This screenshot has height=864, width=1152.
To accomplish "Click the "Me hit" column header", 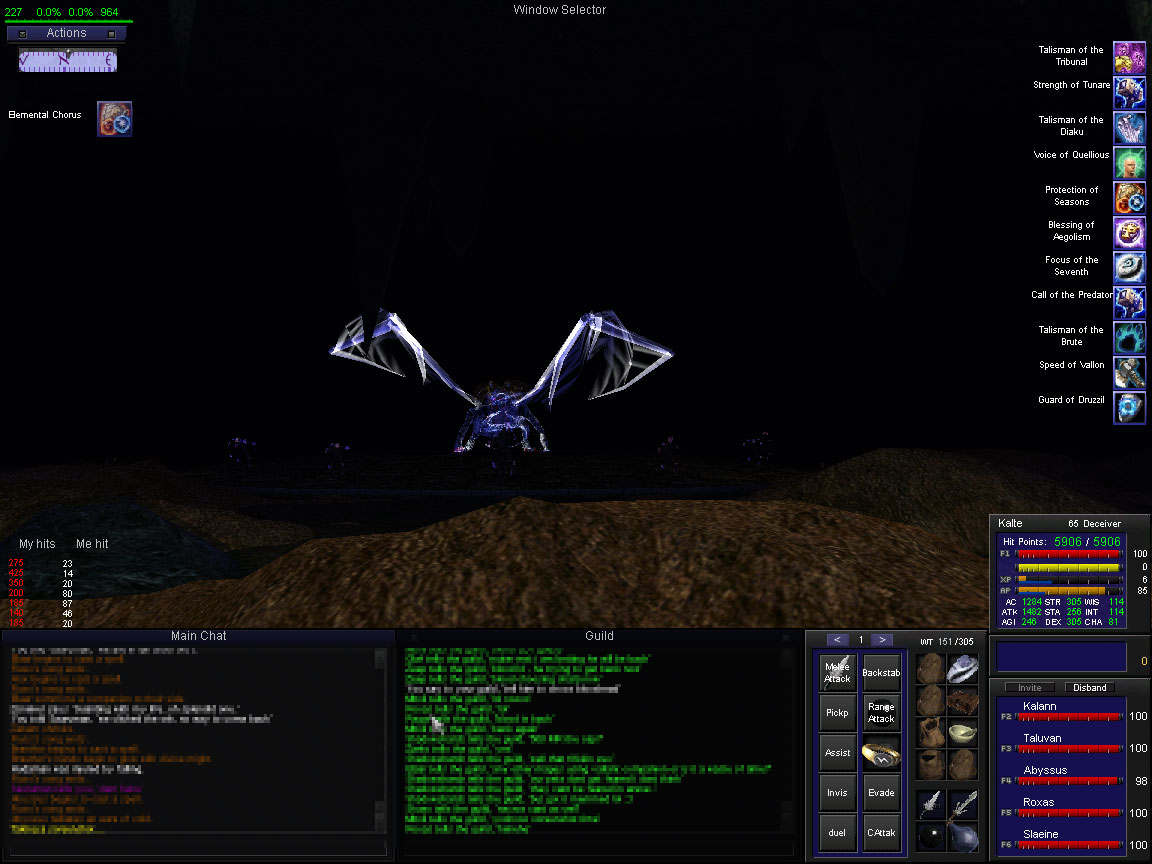I will tap(92, 544).
